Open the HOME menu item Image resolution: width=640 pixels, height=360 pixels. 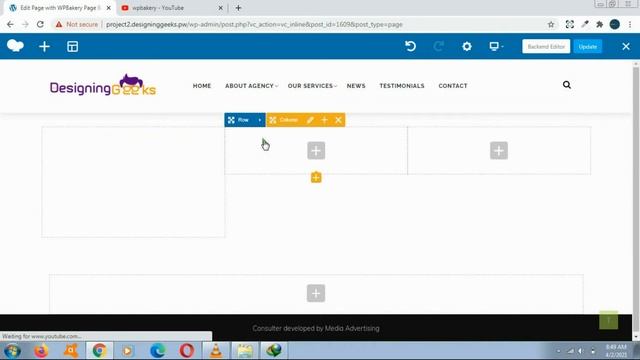point(202,86)
